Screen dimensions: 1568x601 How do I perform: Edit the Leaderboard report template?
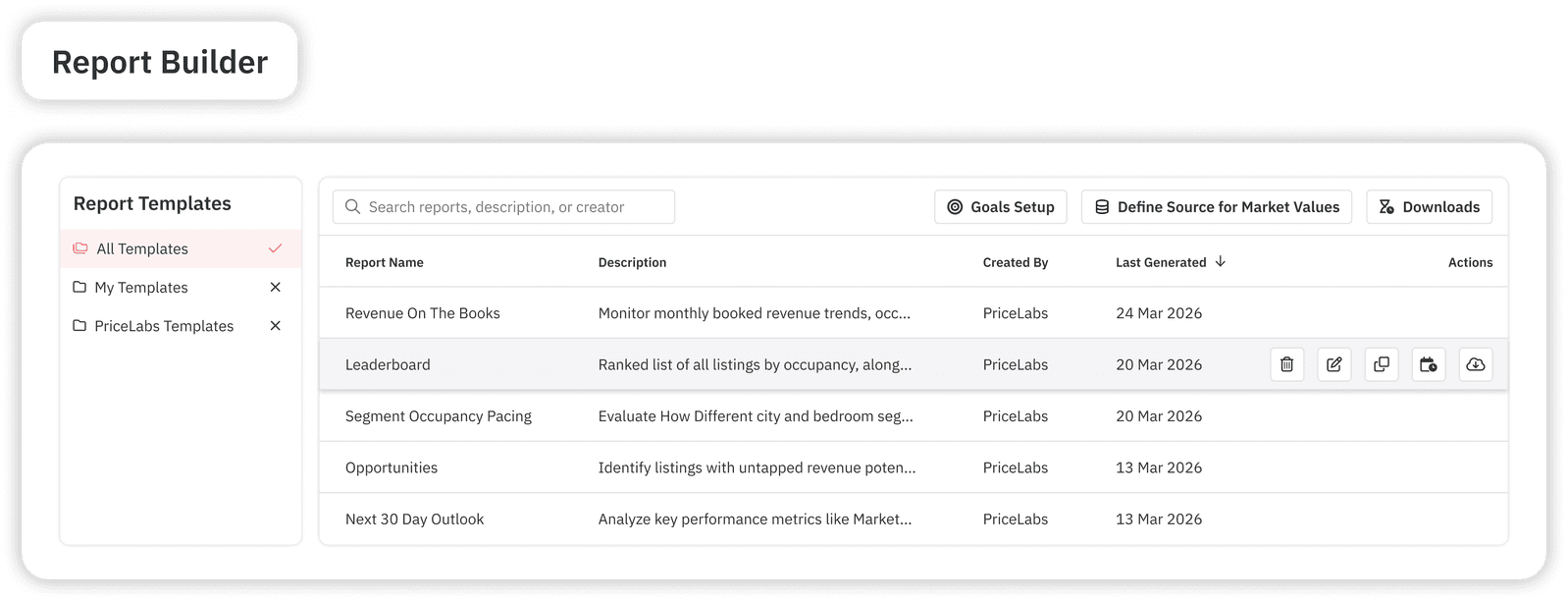pos(1333,364)
